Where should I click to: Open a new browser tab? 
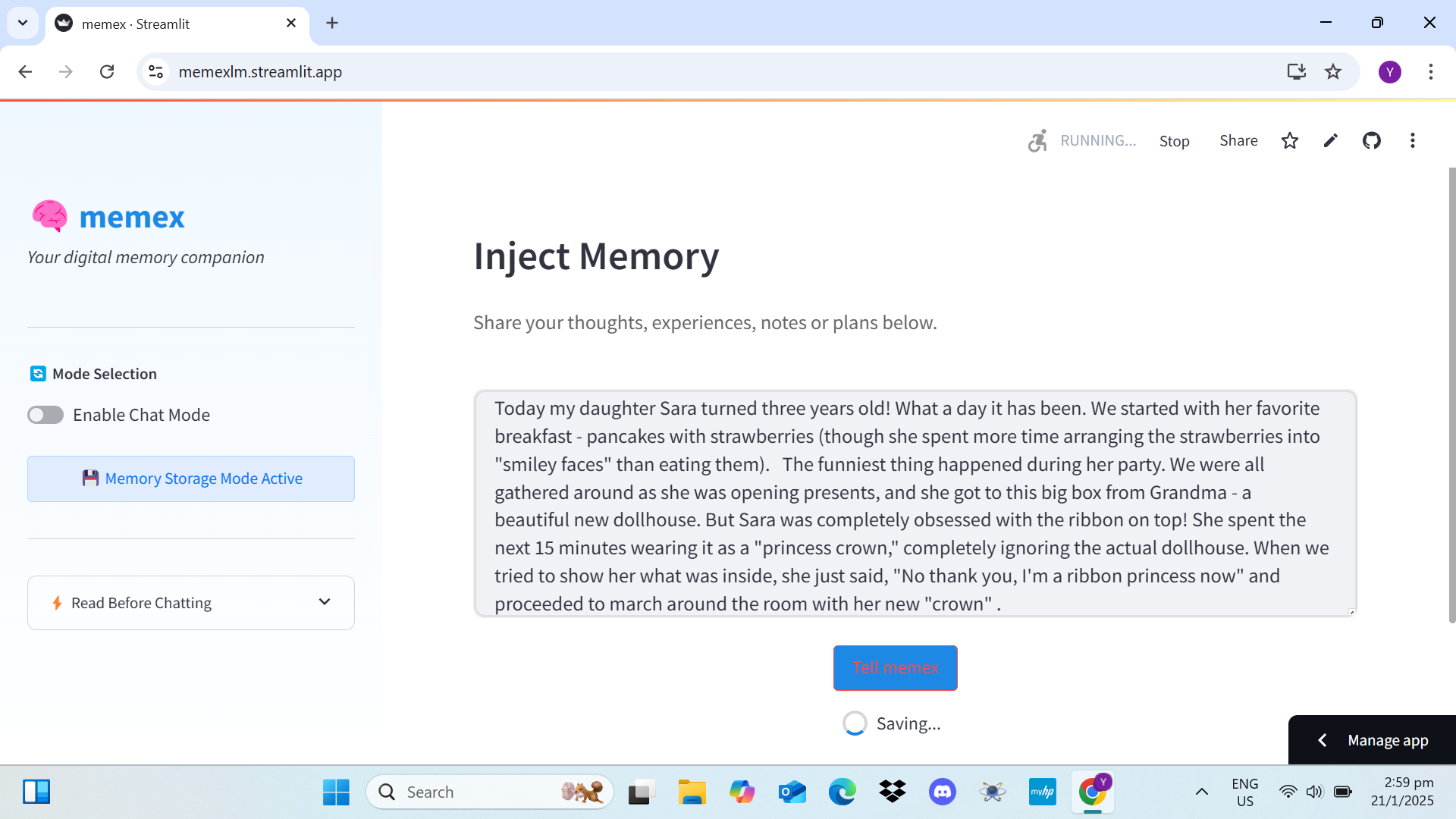332,23
